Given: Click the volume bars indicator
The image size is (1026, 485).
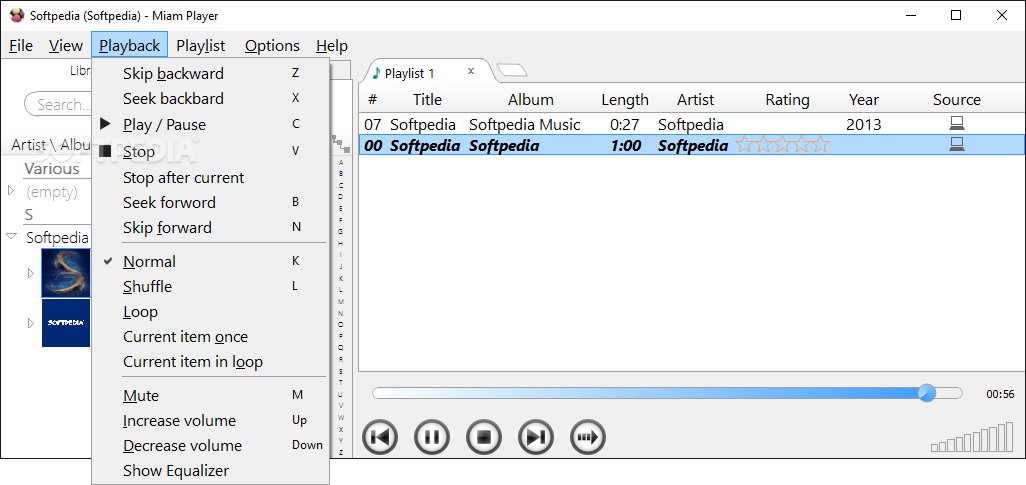Looking at the screenshot, I should (972, 438).
